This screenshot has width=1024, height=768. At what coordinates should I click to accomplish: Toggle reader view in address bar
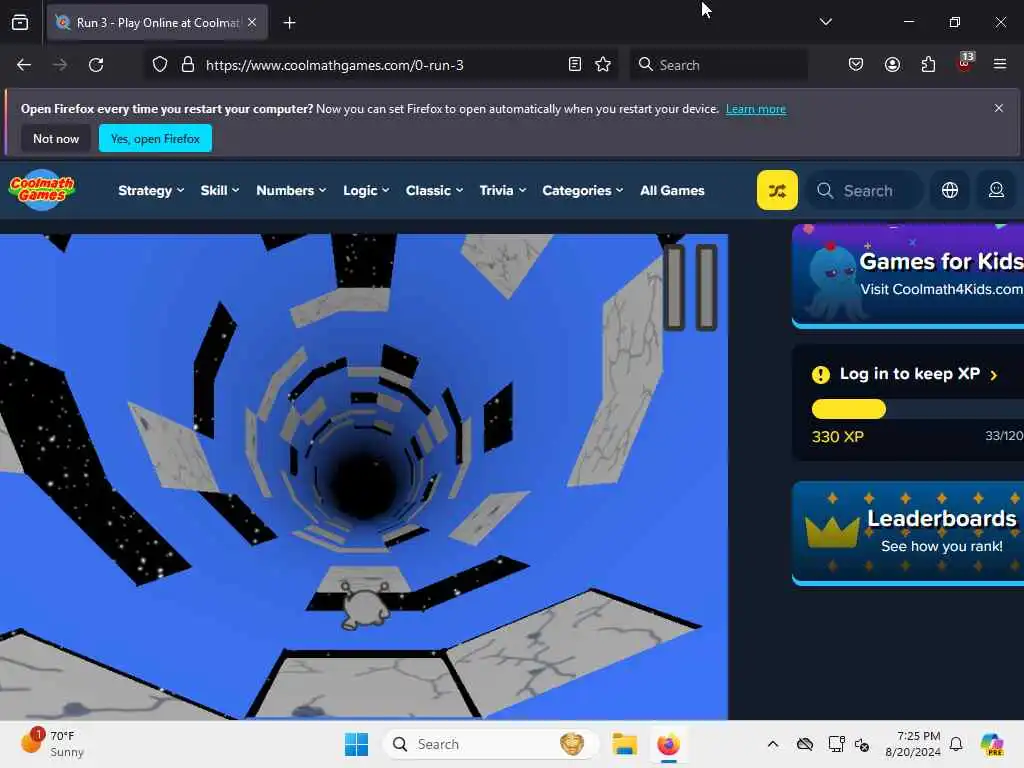(x=575, y=65)
